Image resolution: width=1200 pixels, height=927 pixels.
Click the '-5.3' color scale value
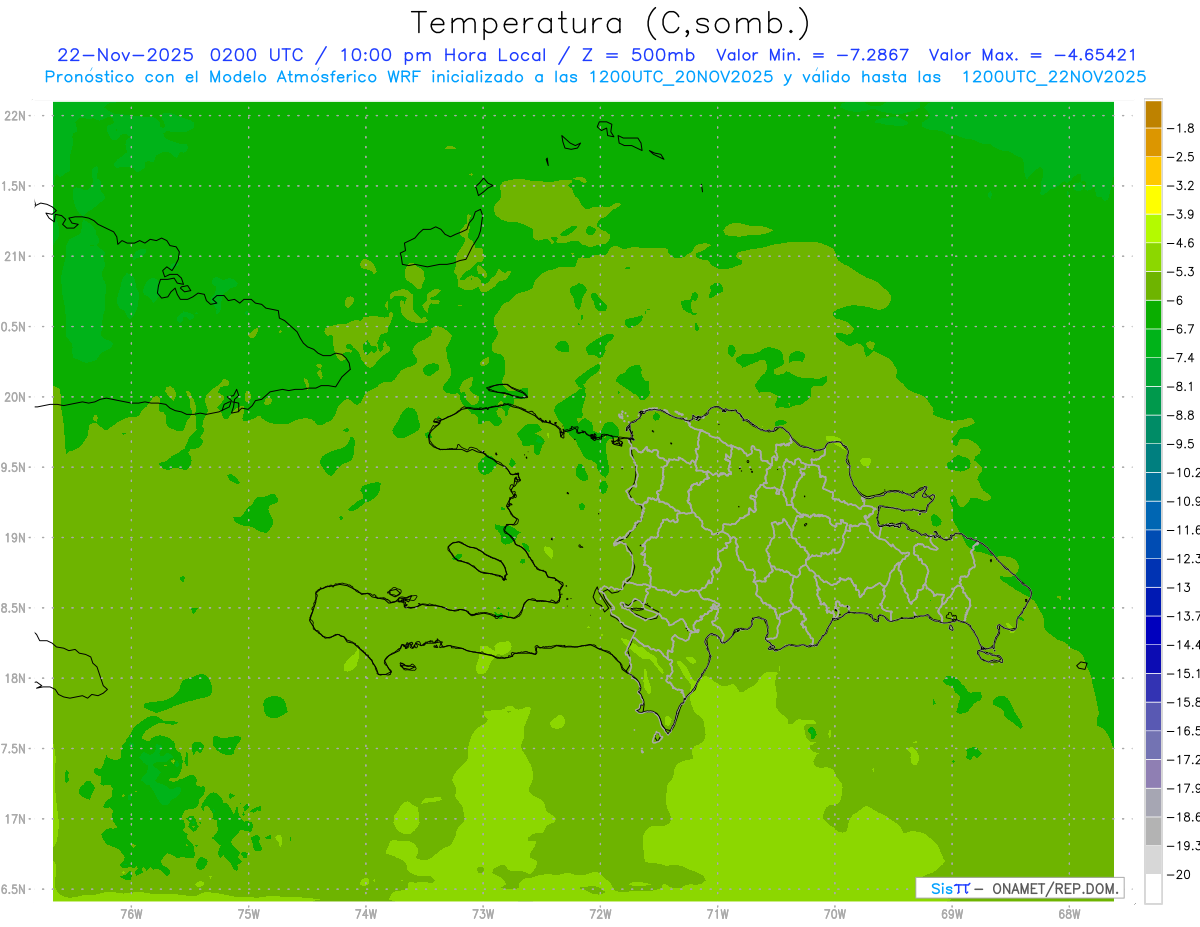tap(1181, 272)
